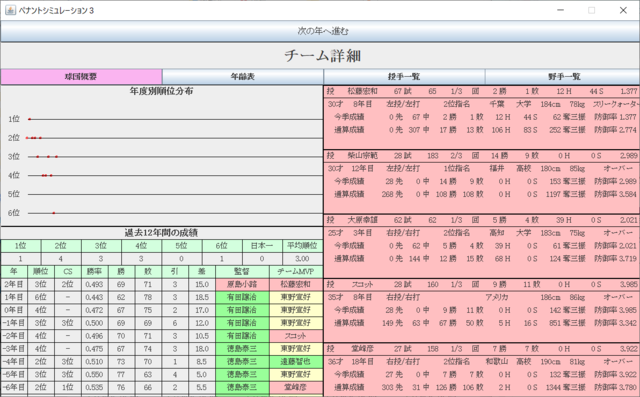Viewport: 640px width, 397px height.
Task: Minimize the ペナントシミュレーション3 window
Action: pos(560,10)
